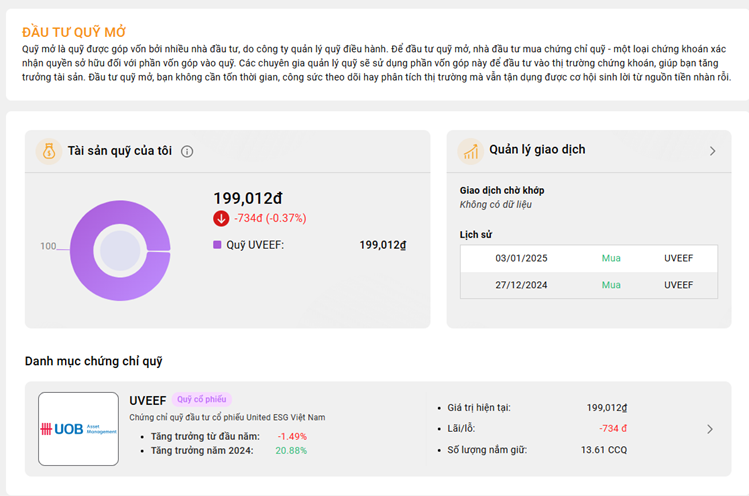The image size is (749, 496).
Task: Click the red down-arrow loss indicator icon
Action: pos(221,218)
